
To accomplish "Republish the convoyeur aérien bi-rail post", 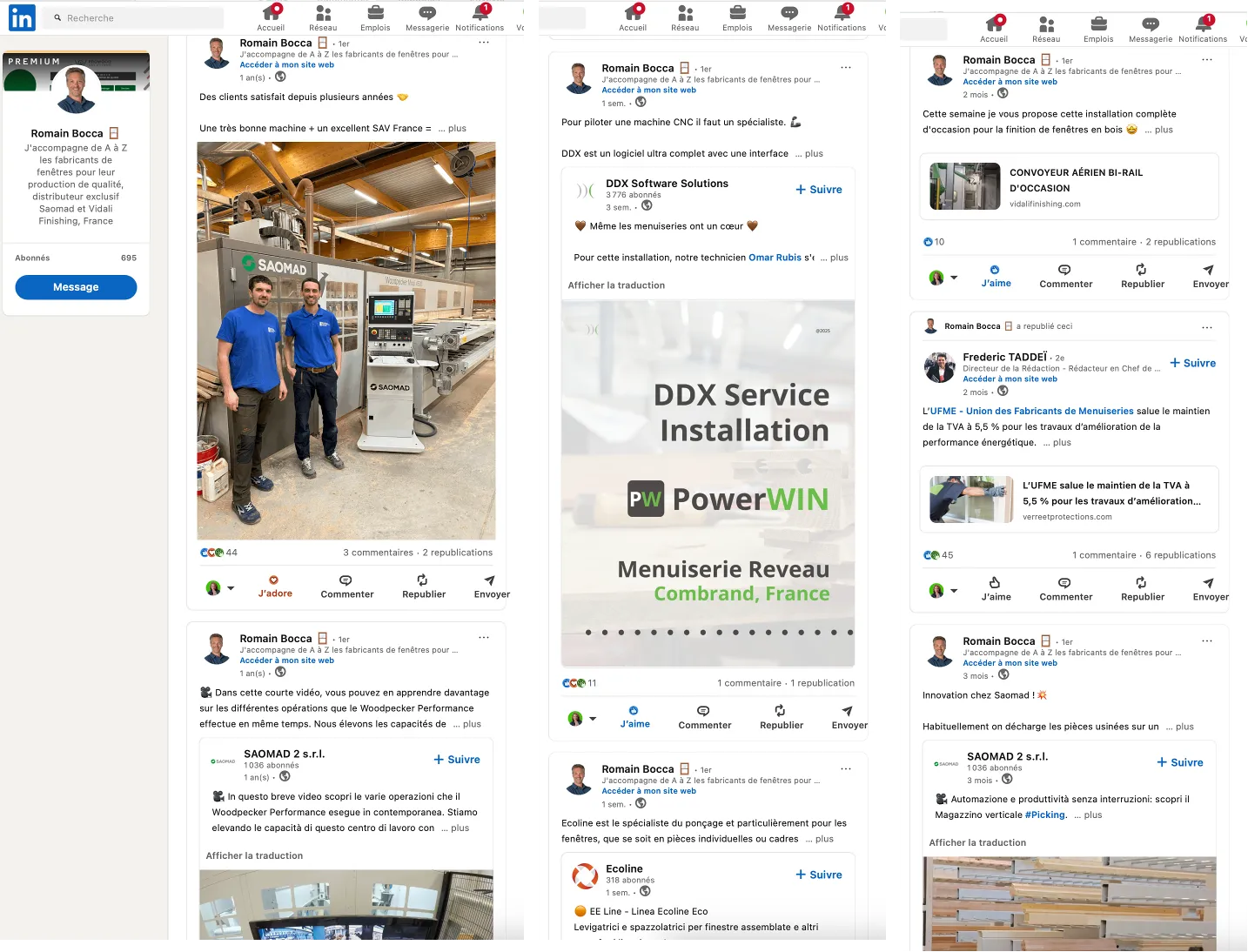I will point(1142,276).
